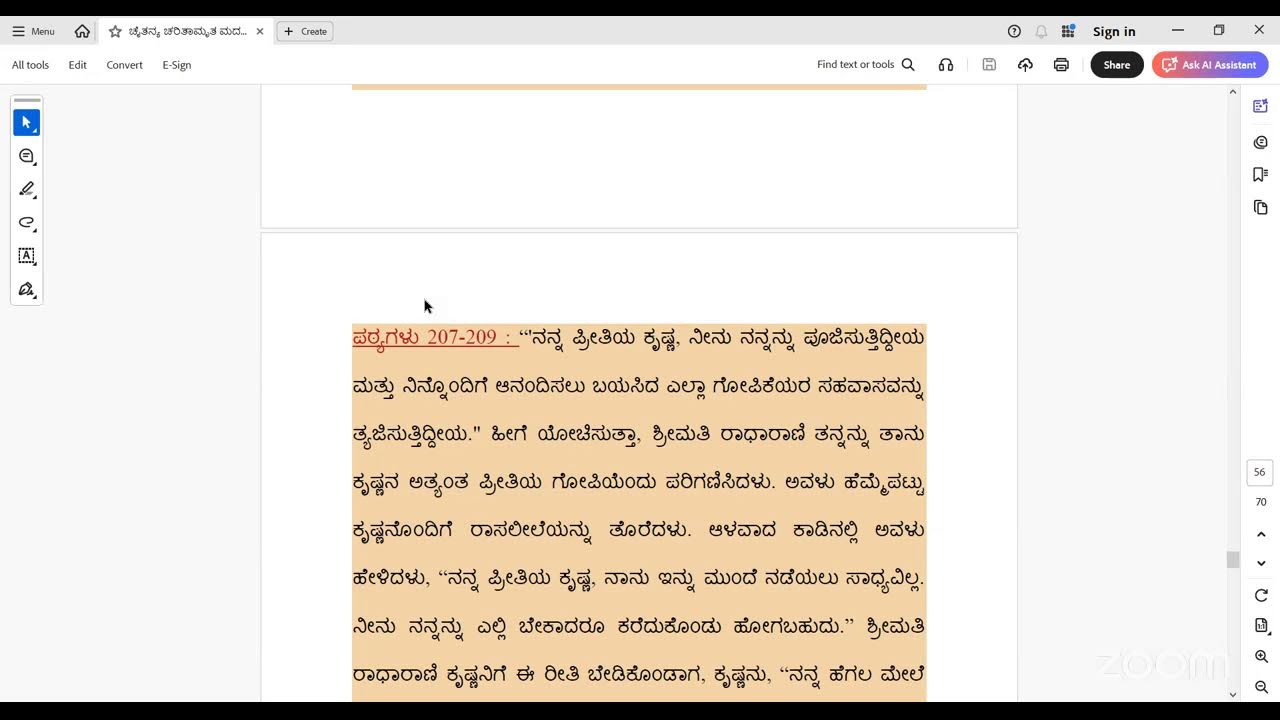Open the AI assistant side panel icon
This screenshot has height=720, width=1280.
[1260, 106]
